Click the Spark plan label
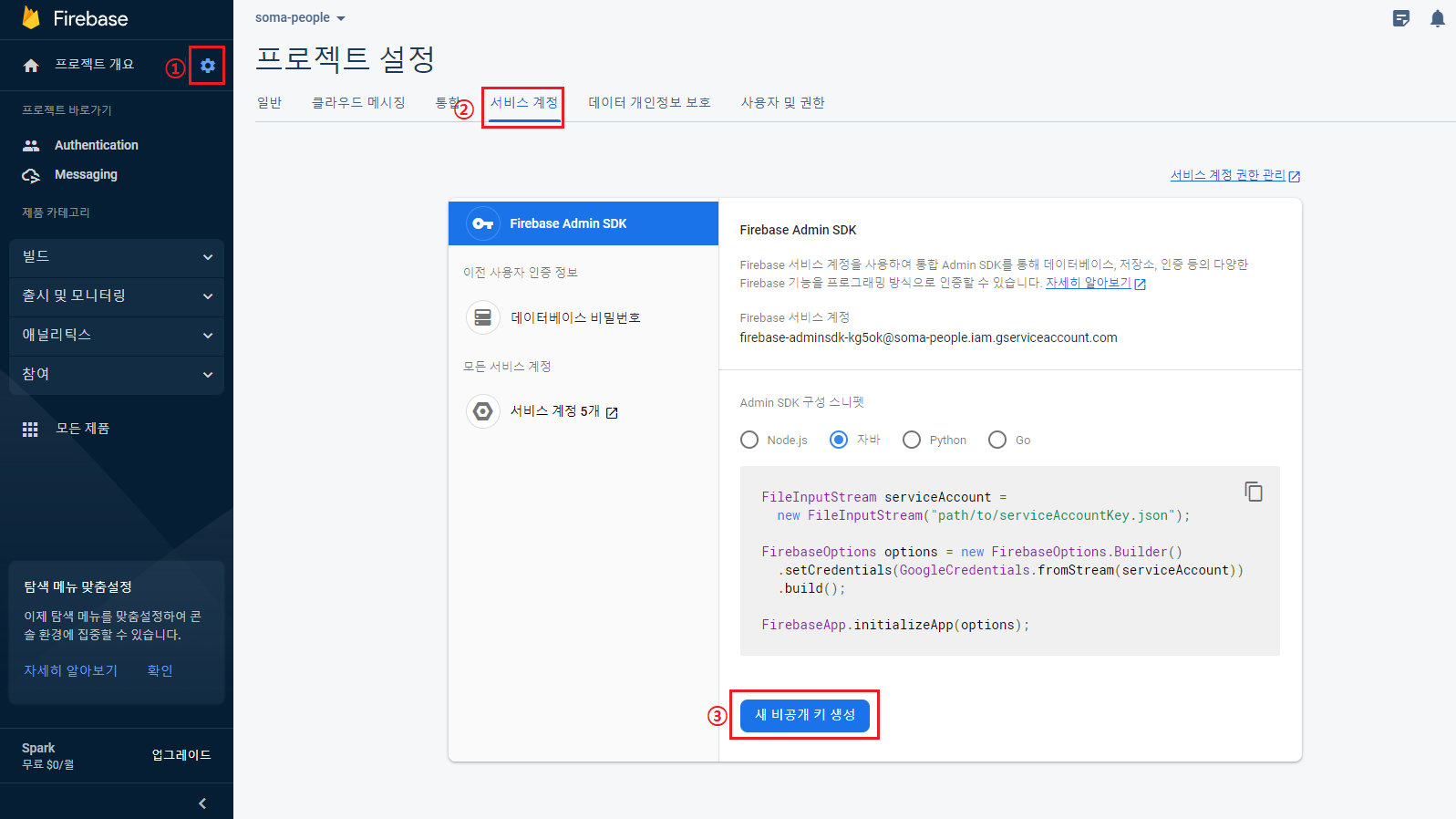This screenshot has width=1456, height=819. tap(38, 748)
